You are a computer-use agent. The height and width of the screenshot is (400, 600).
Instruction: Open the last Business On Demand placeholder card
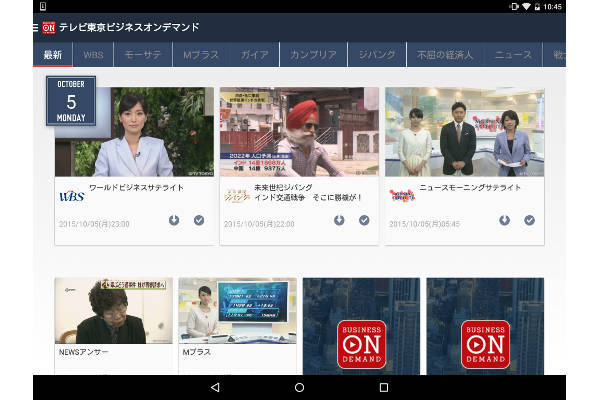[x=485, y=327]
